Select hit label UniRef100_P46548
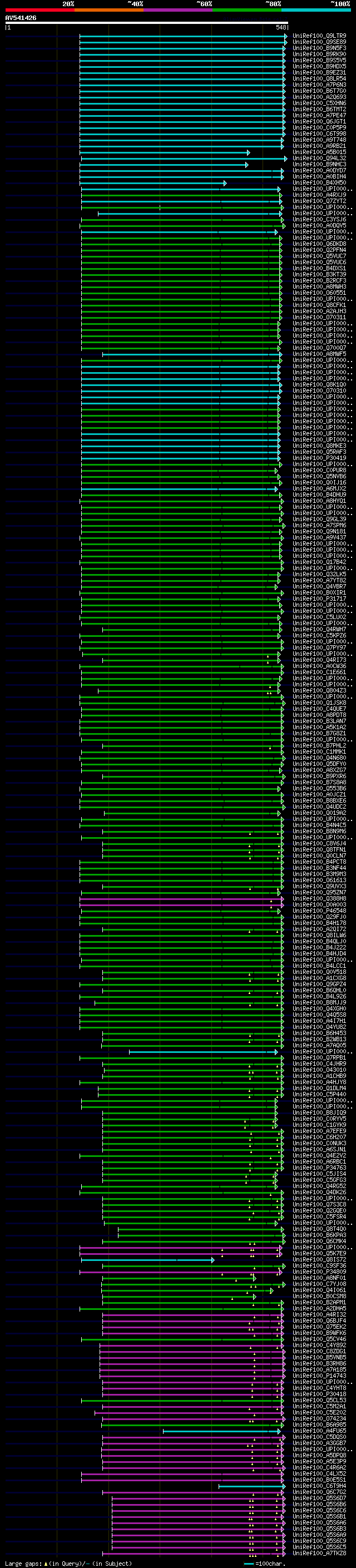356x1568 pixels. (319, 911)
